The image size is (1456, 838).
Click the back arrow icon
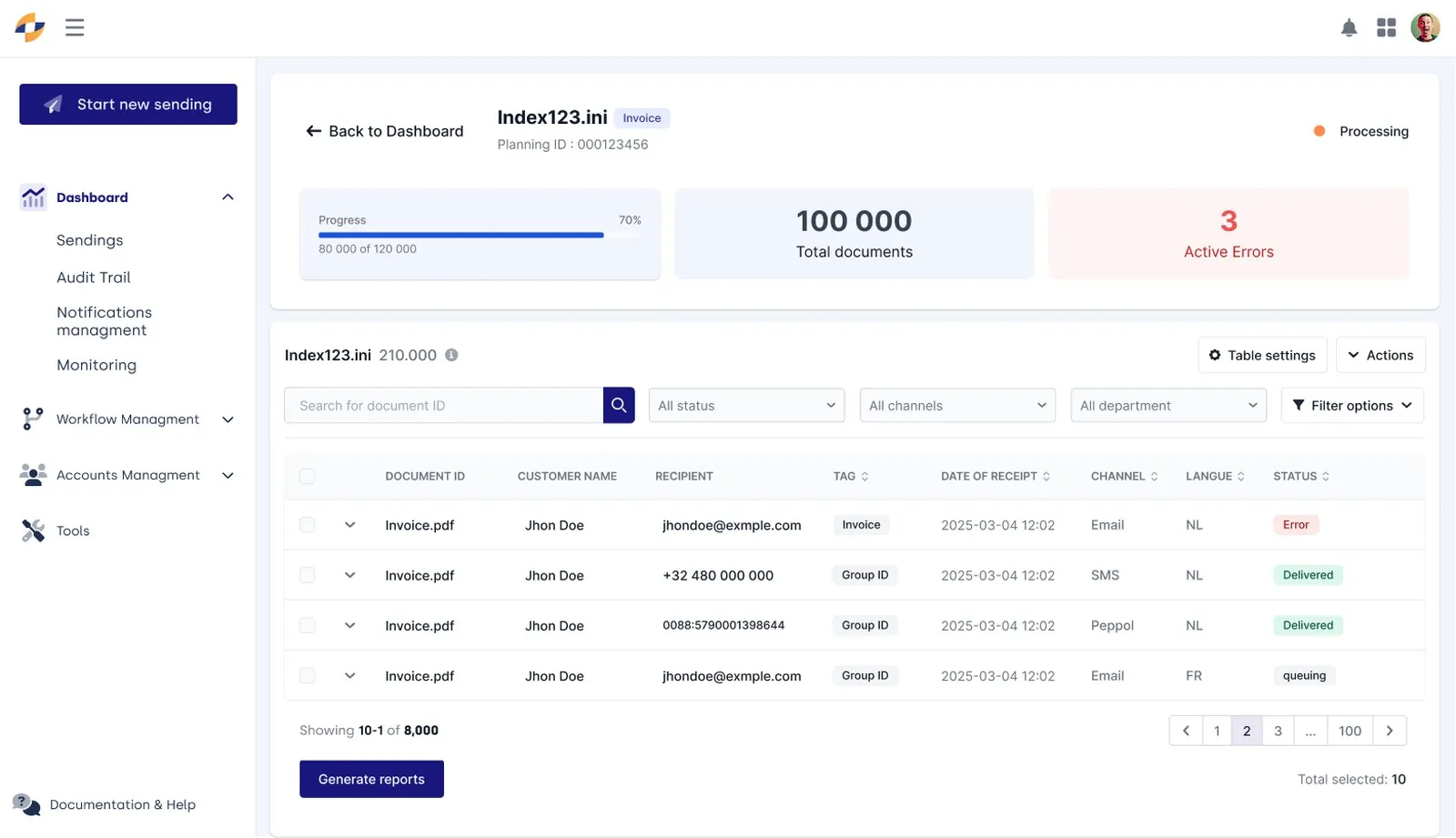click(x=314, y=131)
